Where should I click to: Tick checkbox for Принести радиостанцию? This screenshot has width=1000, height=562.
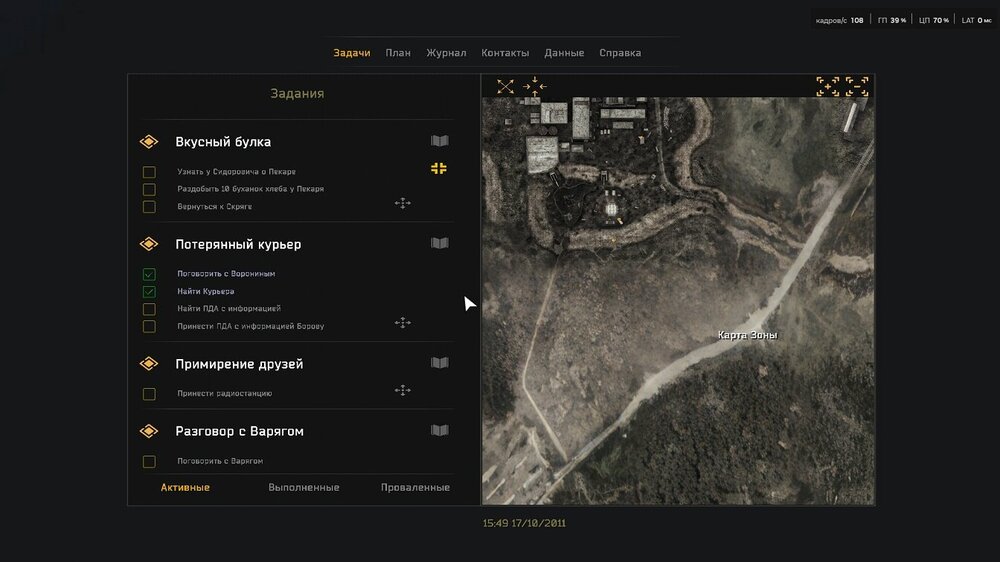click(x=149, y=394)
